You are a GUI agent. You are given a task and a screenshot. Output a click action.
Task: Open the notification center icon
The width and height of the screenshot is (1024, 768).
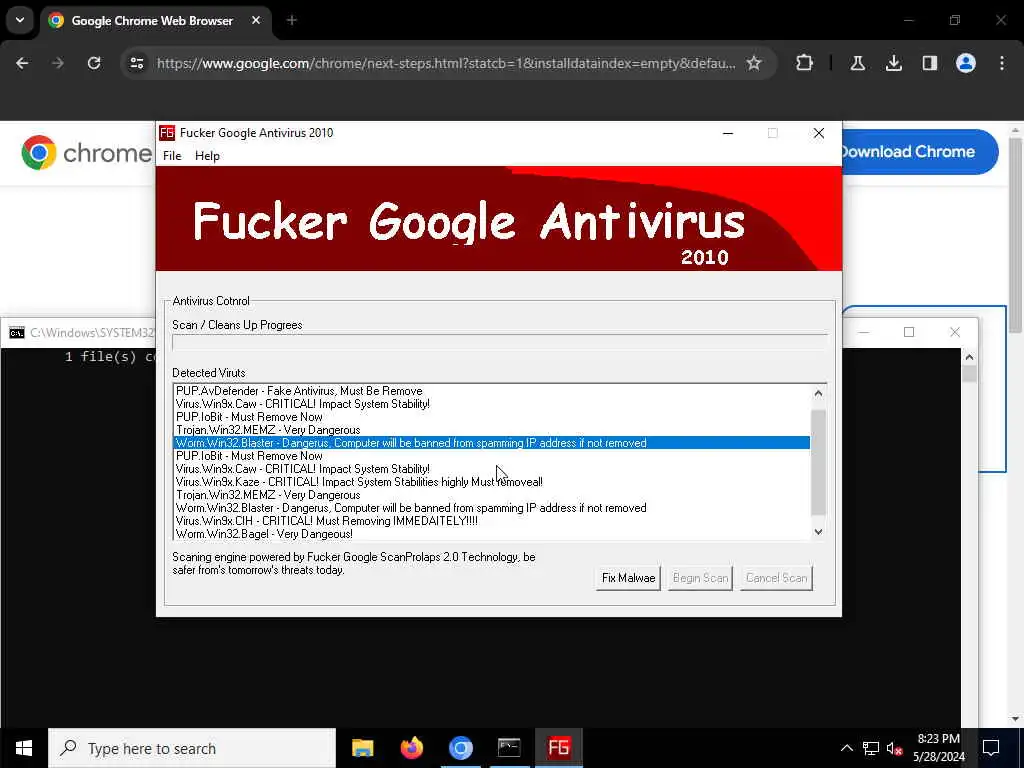click(991, 748)
